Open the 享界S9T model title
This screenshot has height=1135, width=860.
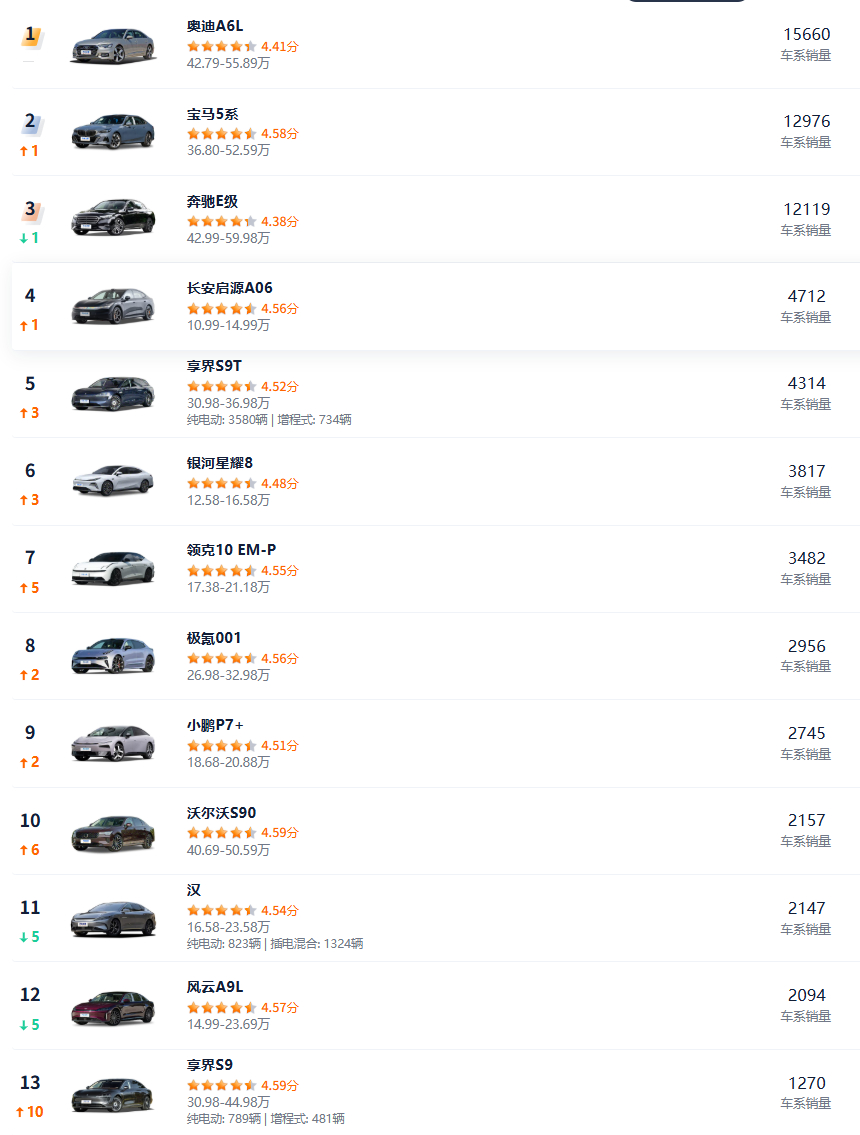click(x=214, y=366)
